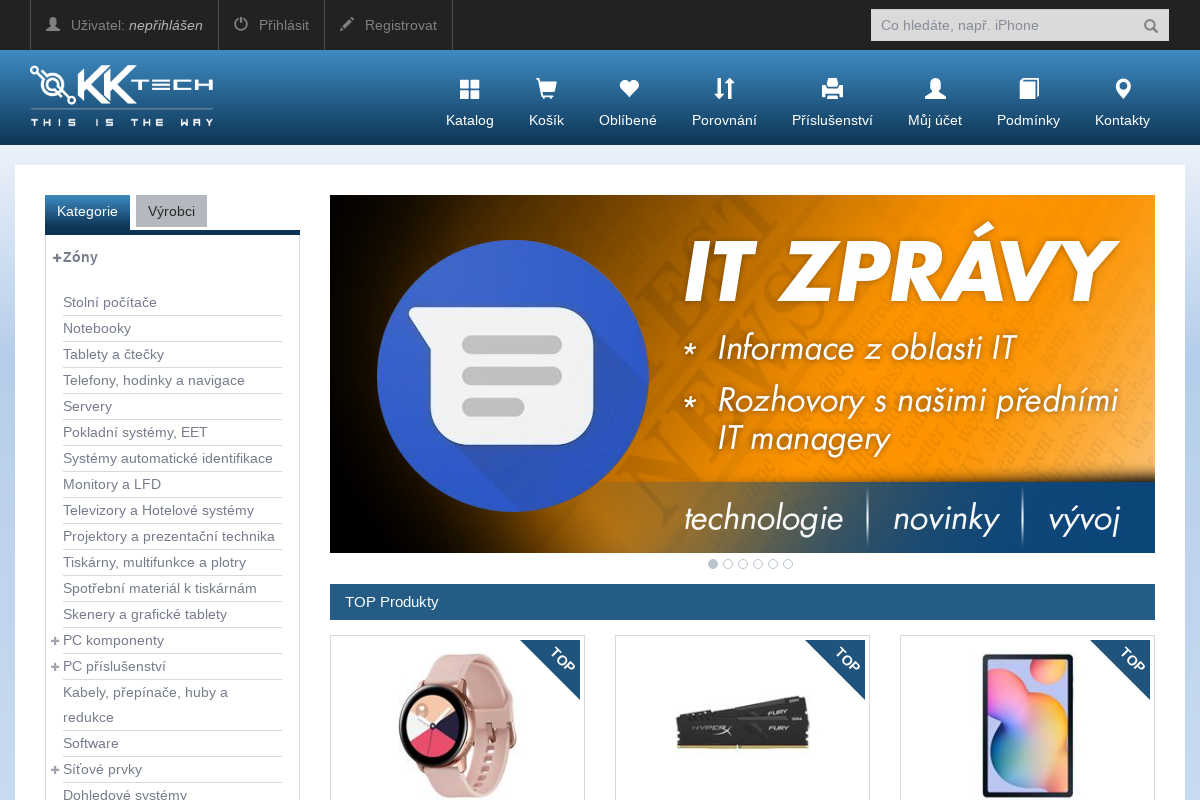Switch to the Kategorie tab
Image resolution: width=1200 pixels, height=800 pixels.
87,211
